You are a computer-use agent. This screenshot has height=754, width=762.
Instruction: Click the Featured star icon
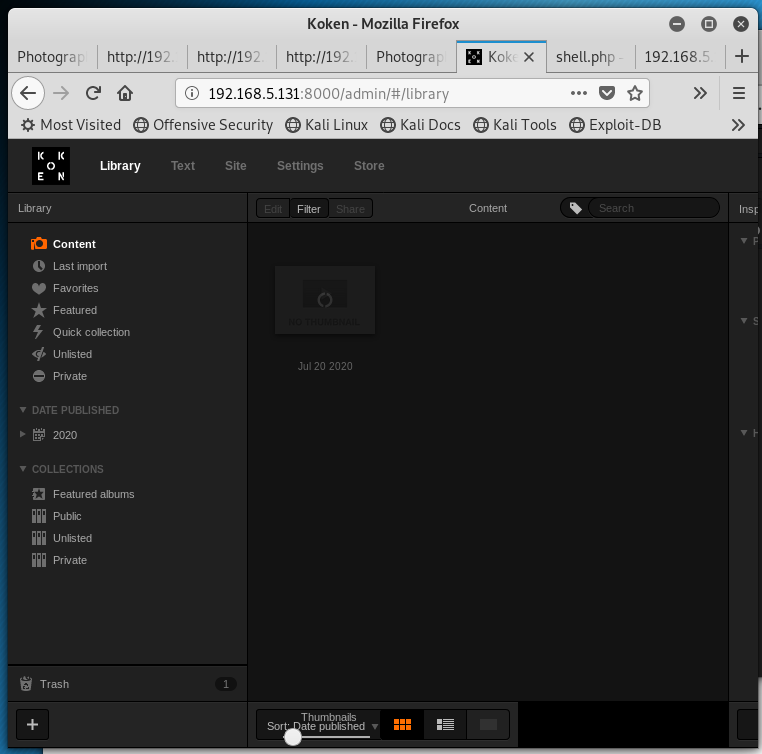point(39,310)
